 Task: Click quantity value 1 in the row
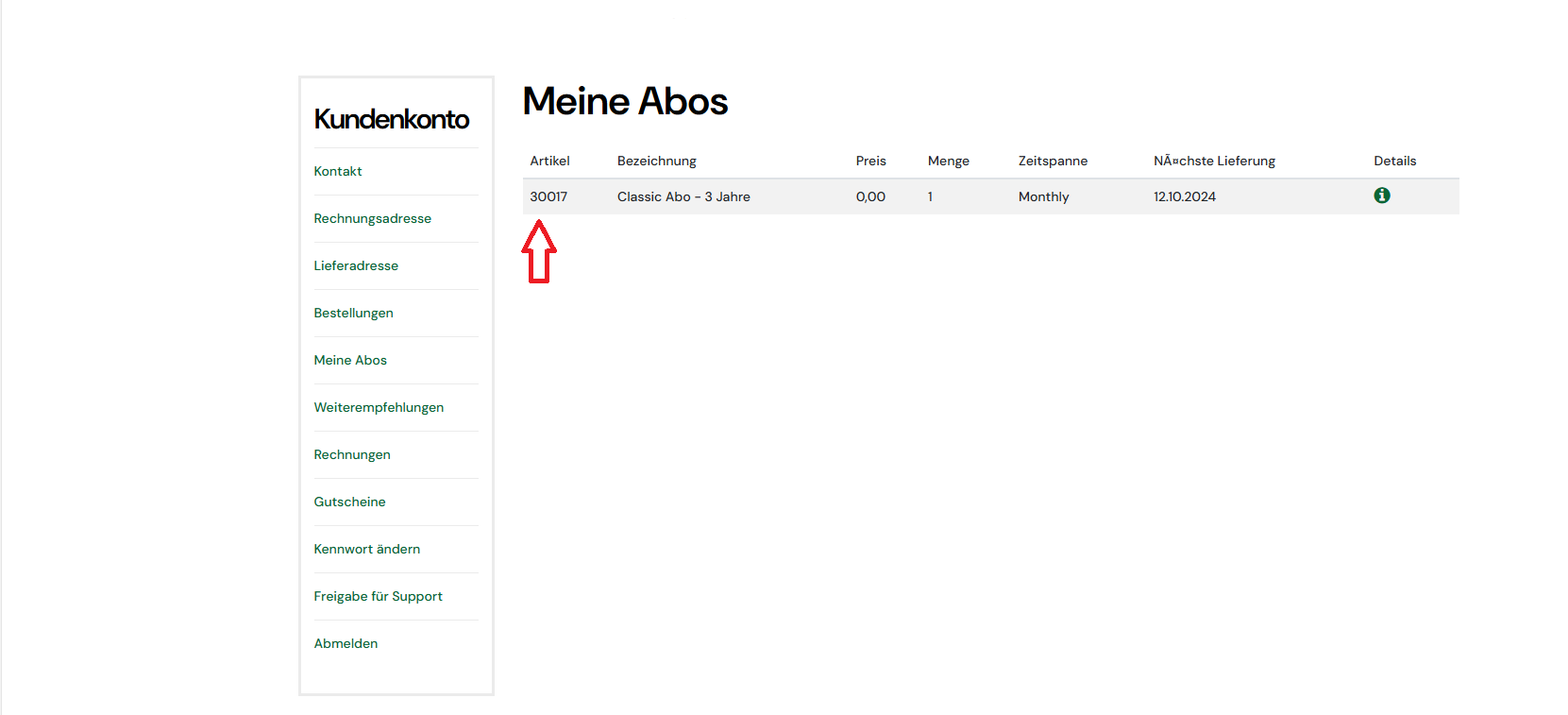(930, 196)
